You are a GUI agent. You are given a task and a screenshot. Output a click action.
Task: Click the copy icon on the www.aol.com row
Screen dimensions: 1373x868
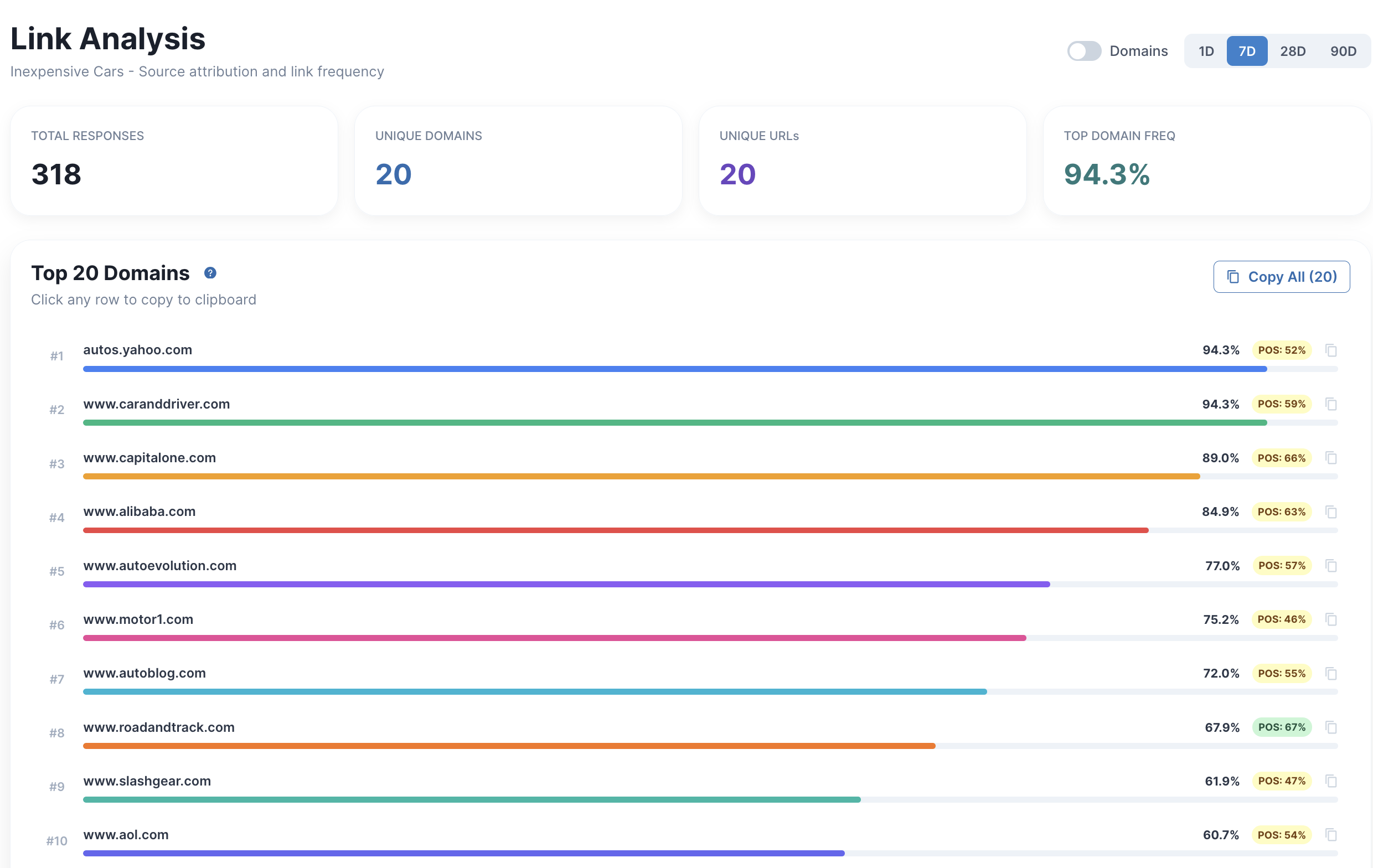(x=1331, y=835)
